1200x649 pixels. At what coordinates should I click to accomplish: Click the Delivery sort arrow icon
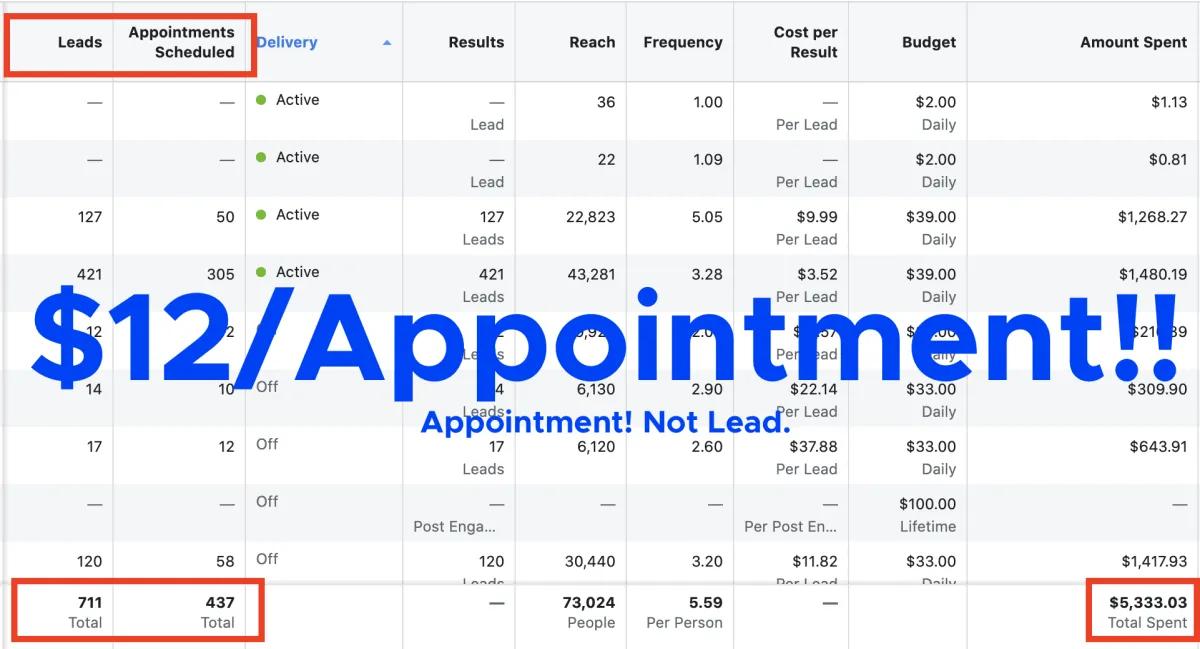[387, 43]
